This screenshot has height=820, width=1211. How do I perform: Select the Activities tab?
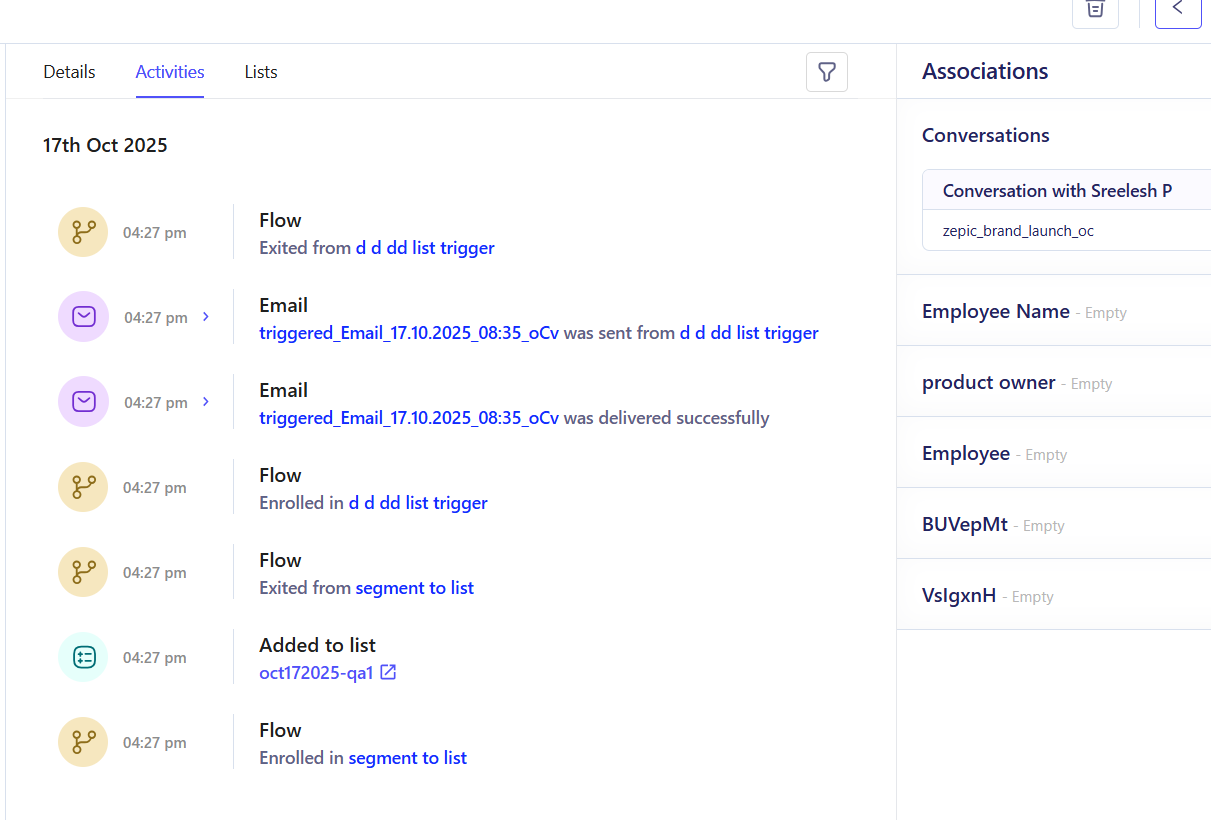click(x=170, y=72)
